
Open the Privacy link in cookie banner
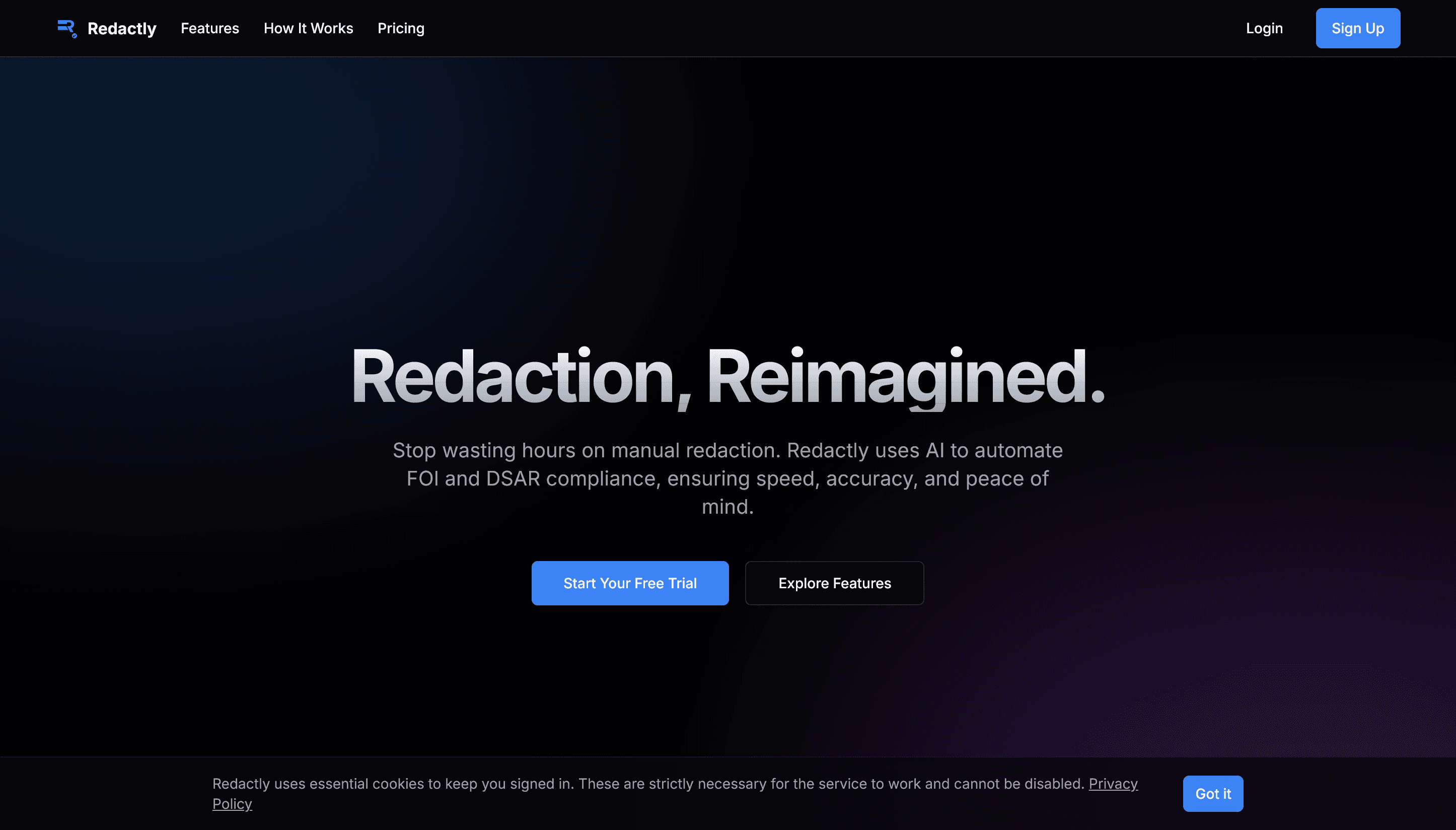(x=1113, y=784)
